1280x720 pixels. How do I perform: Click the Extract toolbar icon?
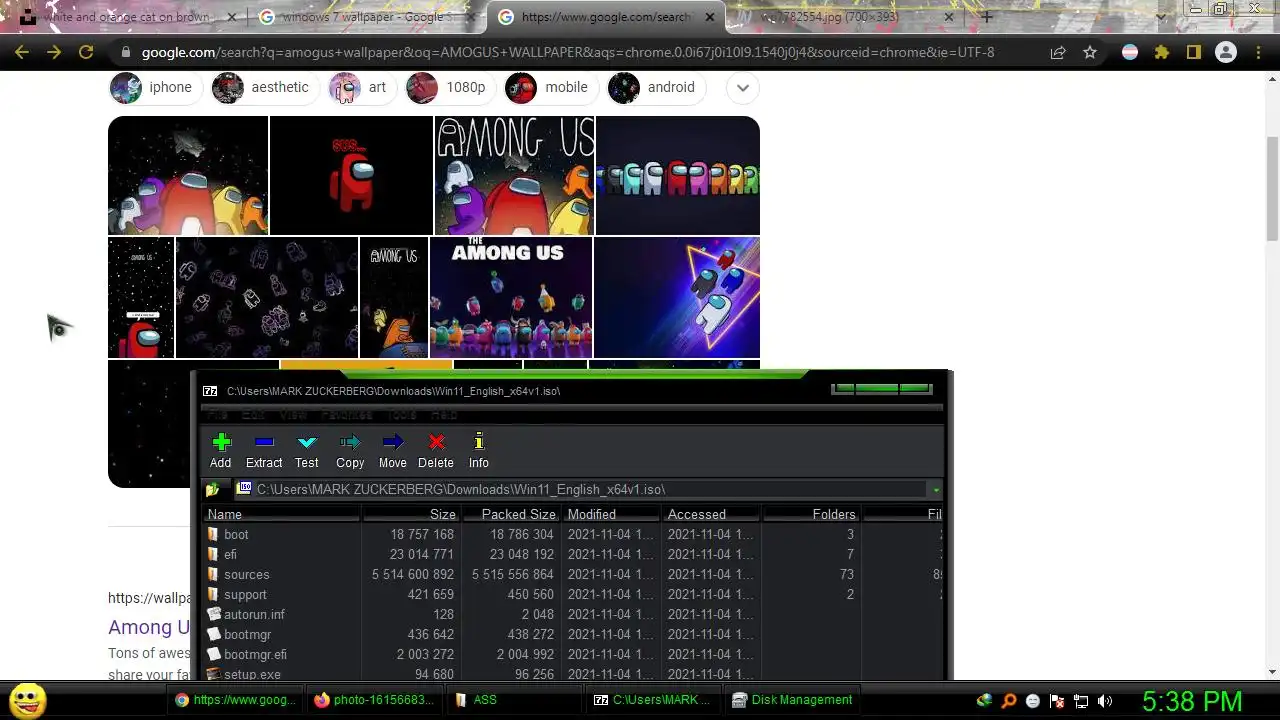264,450
